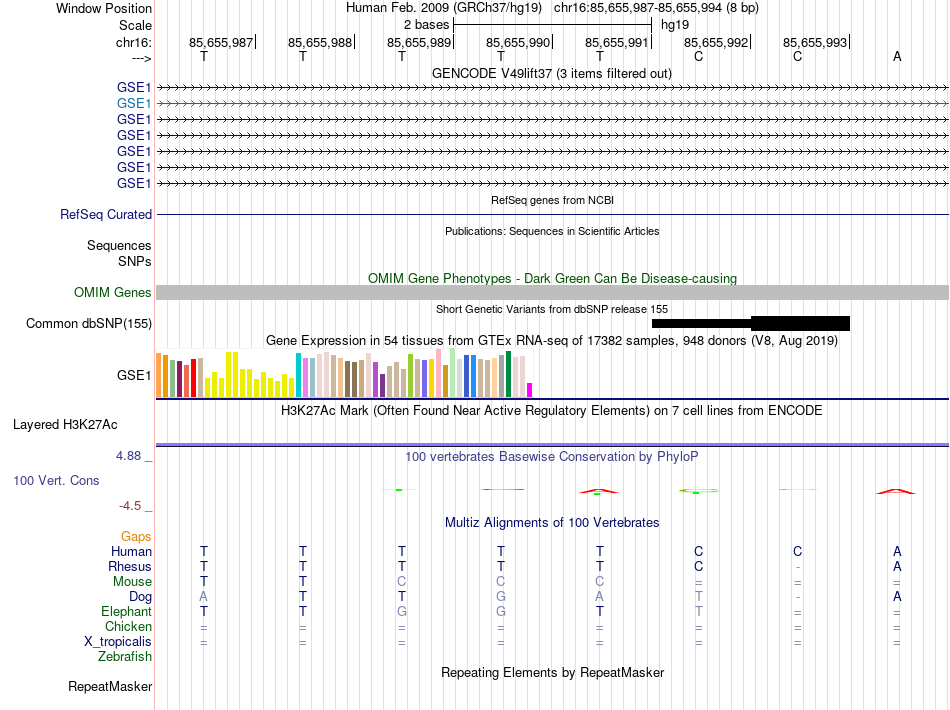The height and width of the screenshot is (710, 950).
Task: Select the gray OMIM Genes bar
Action: click(x=552, y=293)
